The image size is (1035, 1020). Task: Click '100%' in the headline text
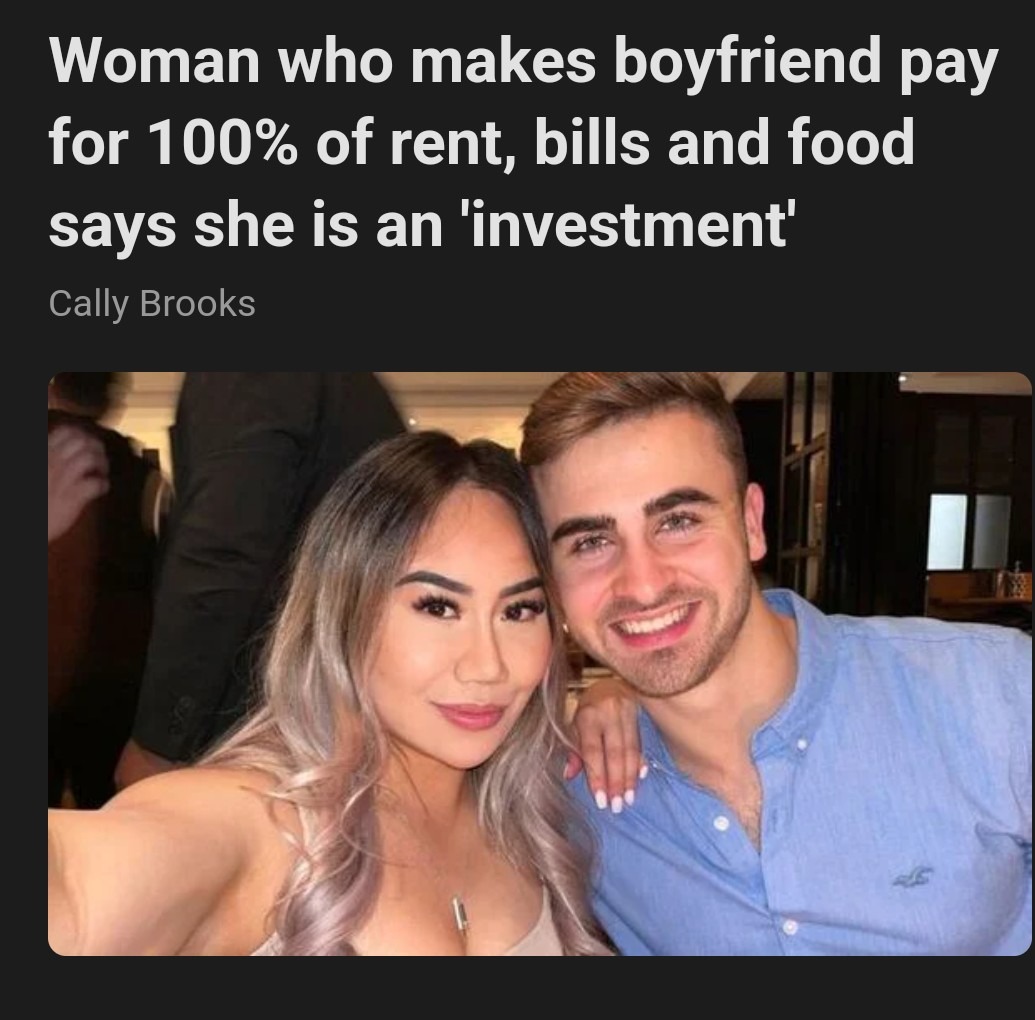(222, 142)
